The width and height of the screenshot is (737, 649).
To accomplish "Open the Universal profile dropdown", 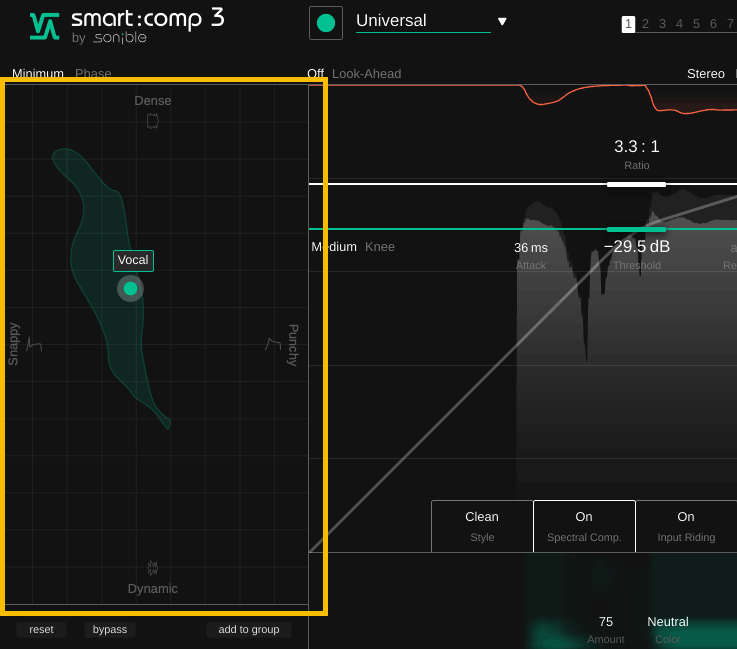I will click(423, 21).
